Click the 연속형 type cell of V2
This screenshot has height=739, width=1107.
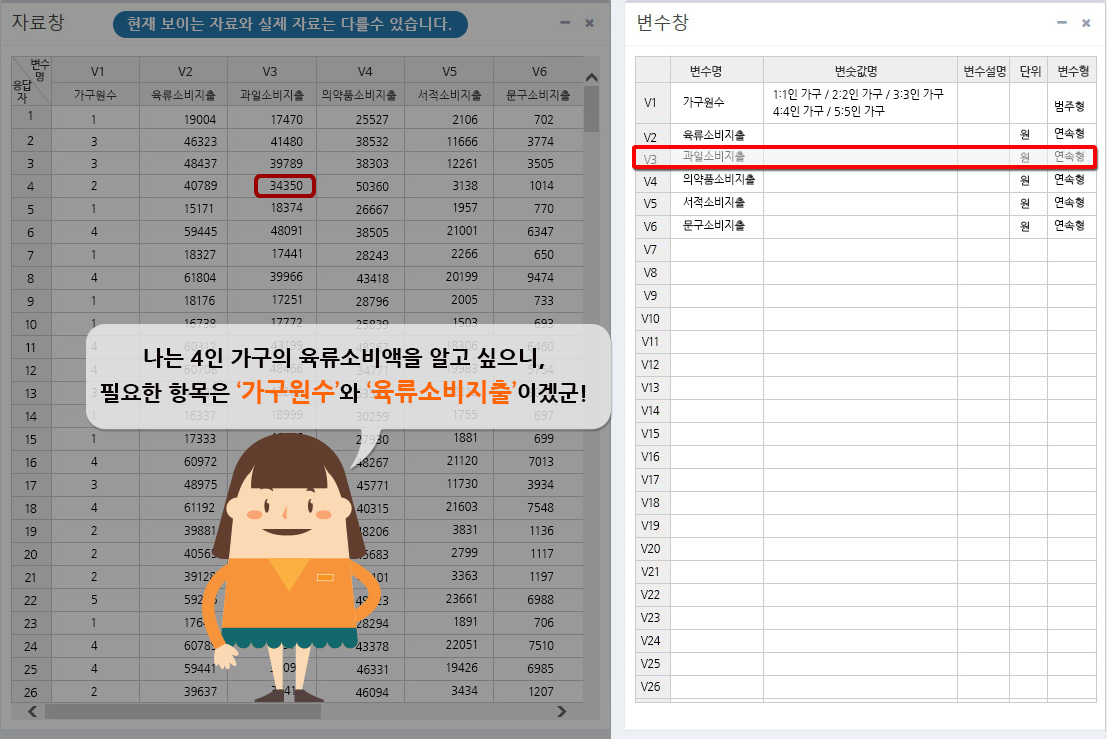(1071, 134)
